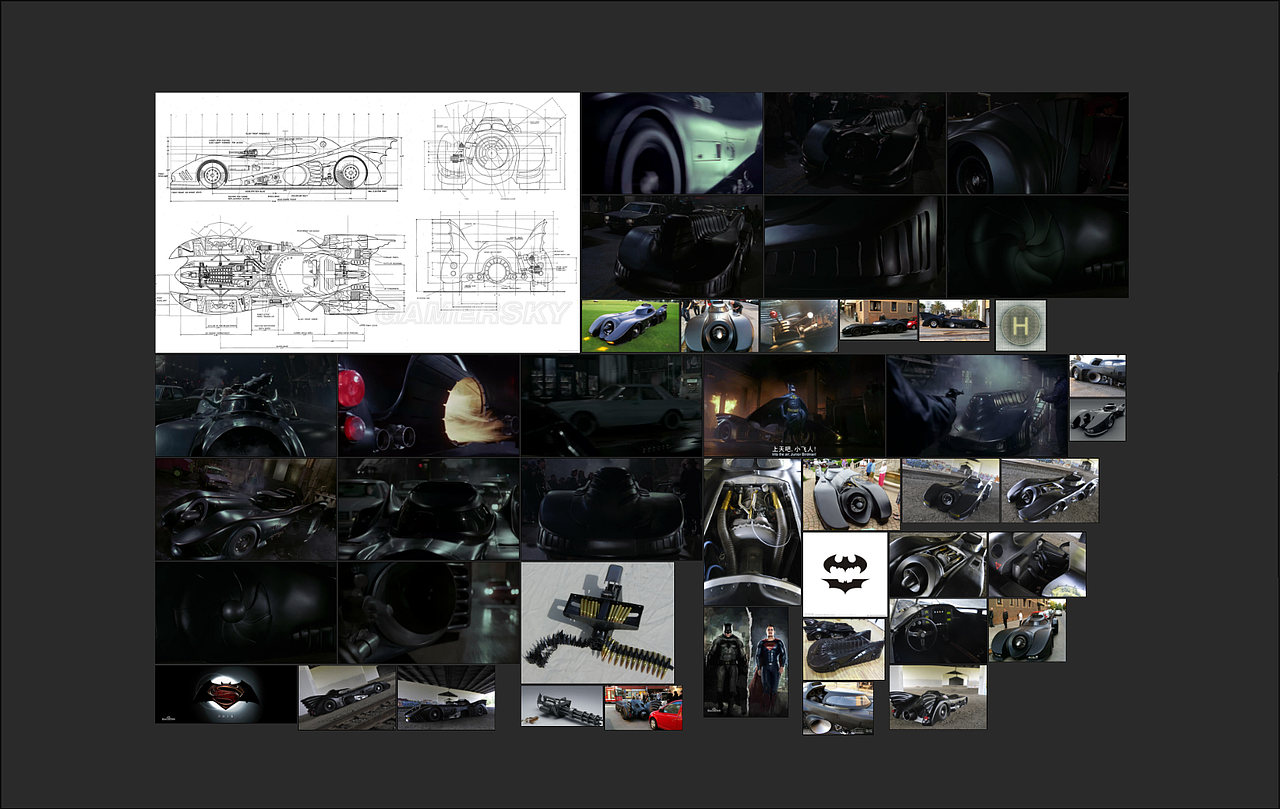Screen dimensions: 1280x809
Task: Click the headlights car behind turbine still
Action: tap(428, 612)
